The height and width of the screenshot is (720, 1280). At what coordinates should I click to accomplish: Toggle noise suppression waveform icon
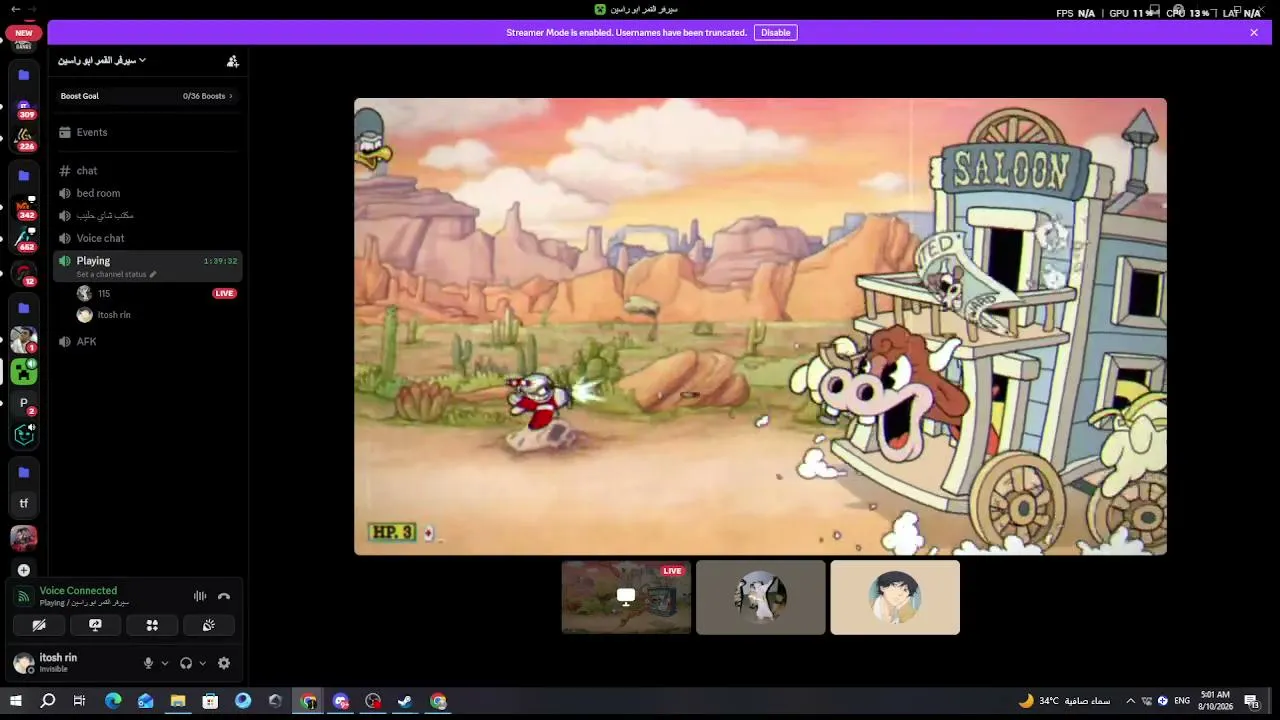(200, 596)
